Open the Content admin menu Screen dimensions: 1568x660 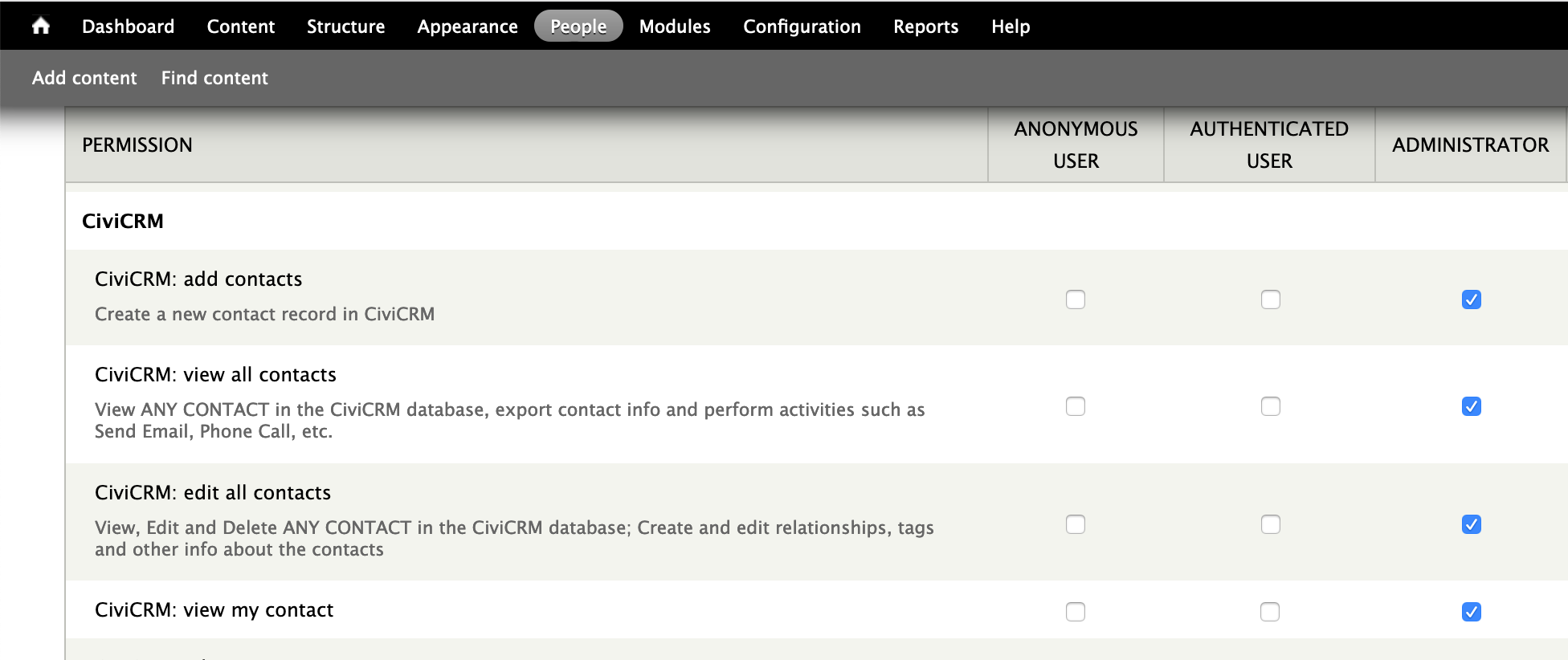pos(240,26)
